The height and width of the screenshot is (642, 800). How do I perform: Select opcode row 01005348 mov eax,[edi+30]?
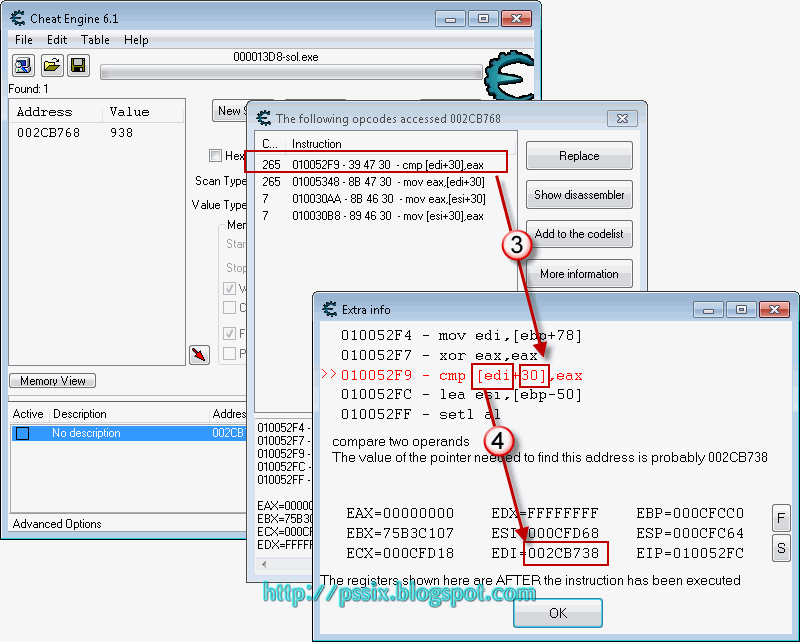[385, 182]
